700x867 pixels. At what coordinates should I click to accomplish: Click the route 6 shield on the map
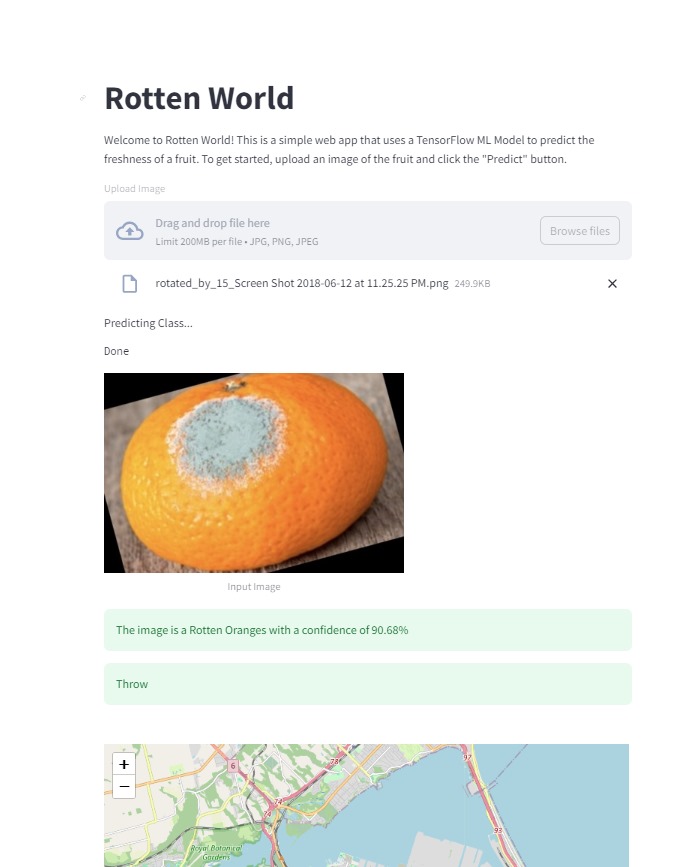(x=232, y=765)
